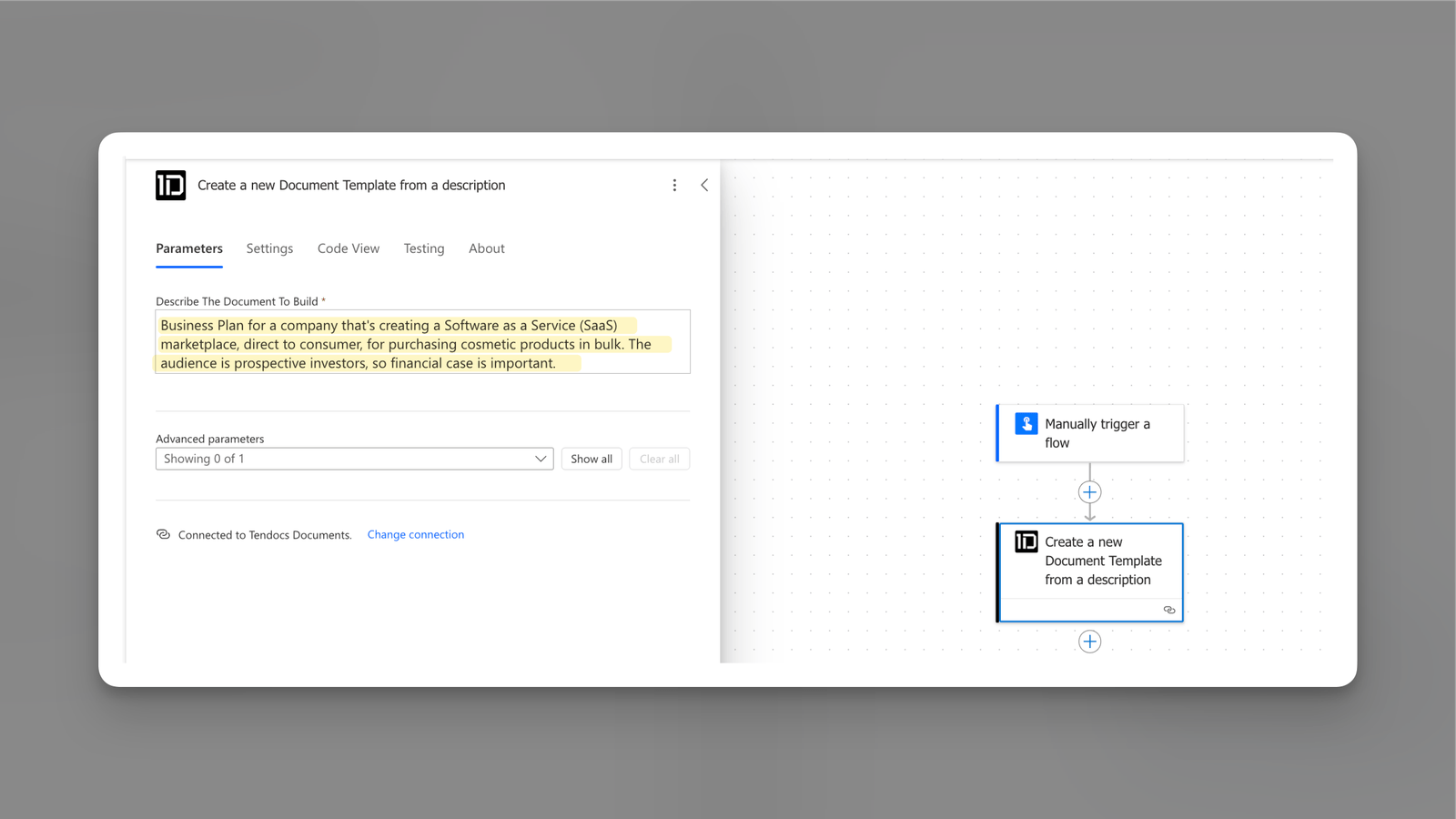Click the connection icon beside Tendocs Documents text
The width and height of the screenshot is (1456, 819).
164,535
